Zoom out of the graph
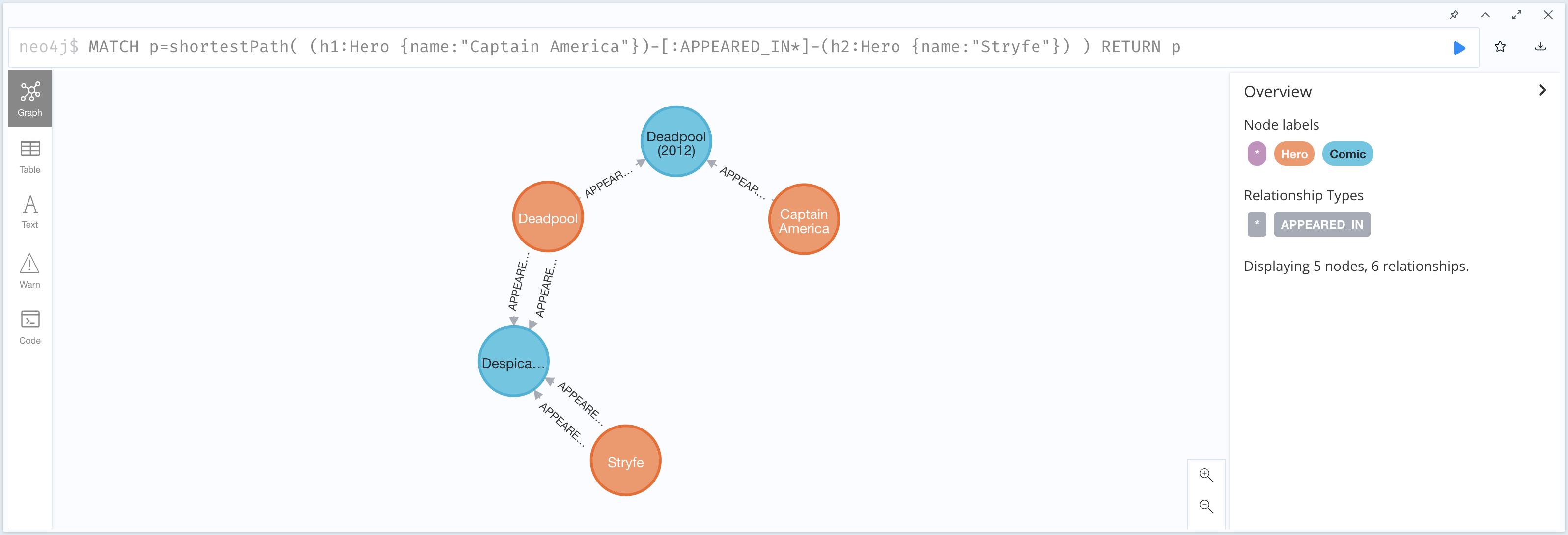Viewport: 1568px width, 535px height. (x=1205, y=506)
